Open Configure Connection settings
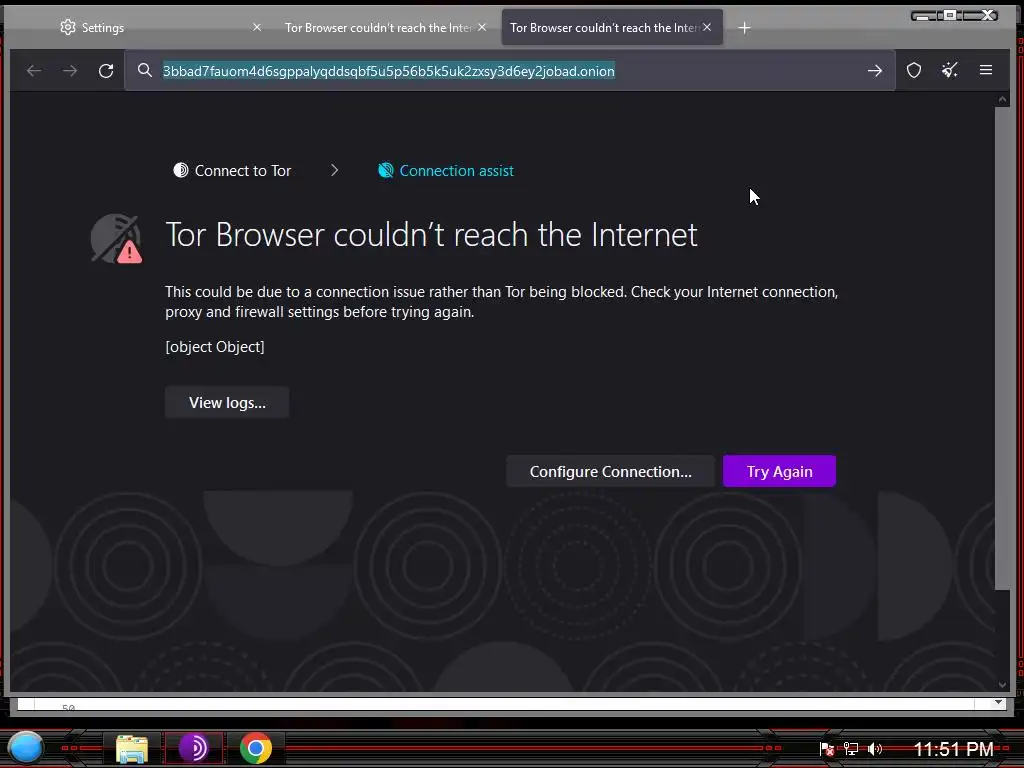 coord(611,472)
